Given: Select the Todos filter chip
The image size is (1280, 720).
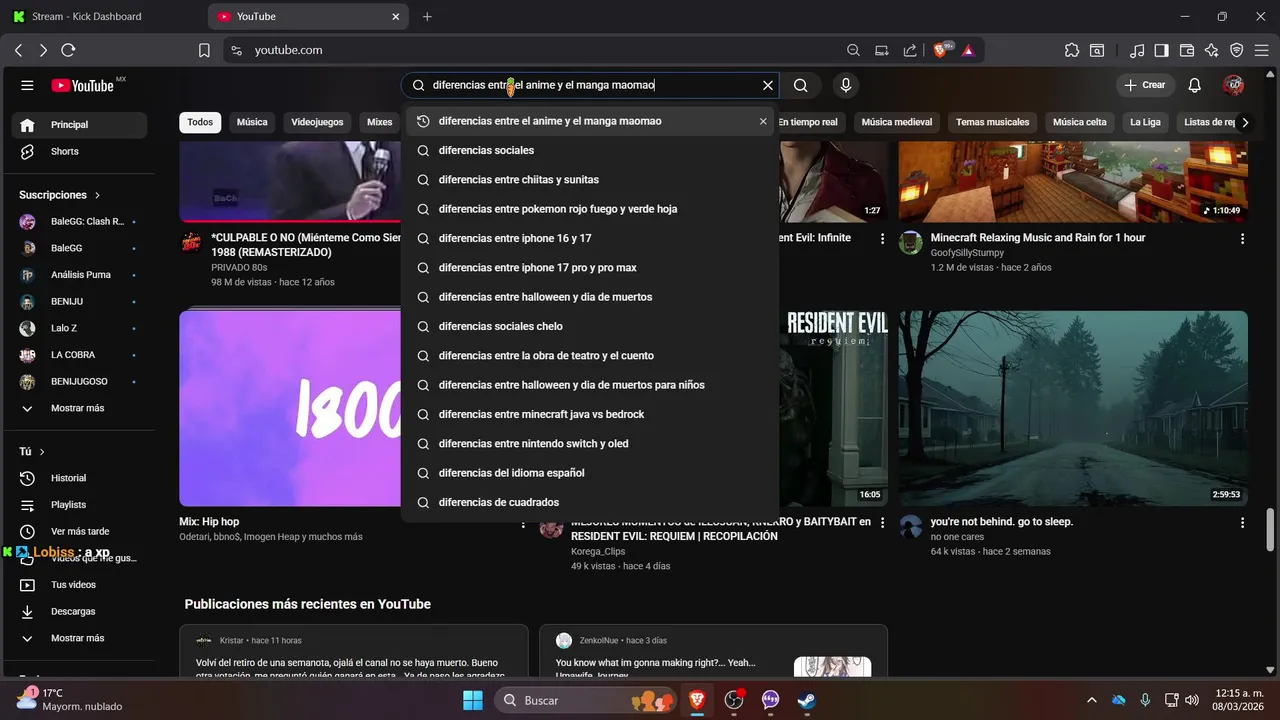Looking at the screenshot, I should 200,122.
